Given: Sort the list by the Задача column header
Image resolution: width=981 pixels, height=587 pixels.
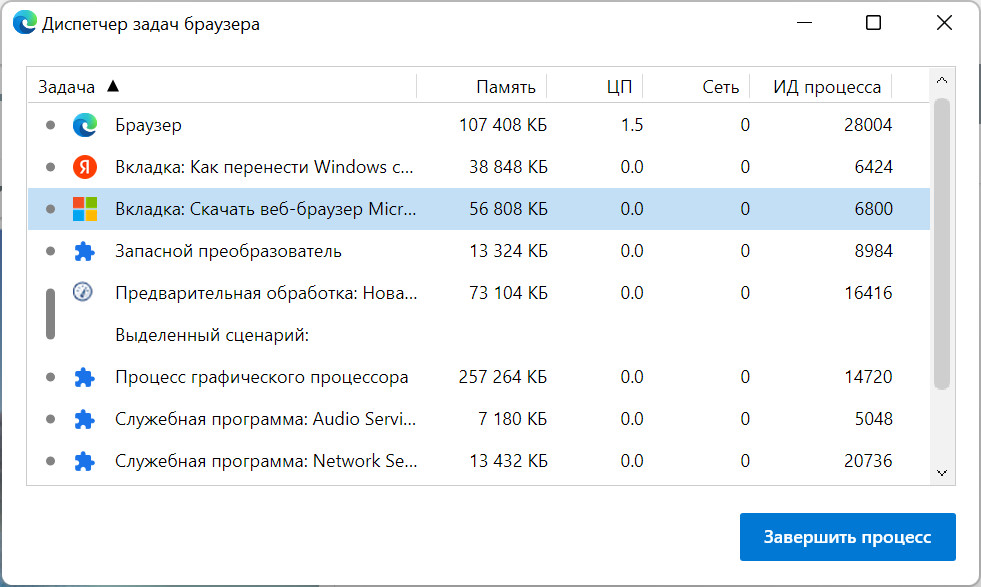Looking at the screenshot, I should (66, 87).
